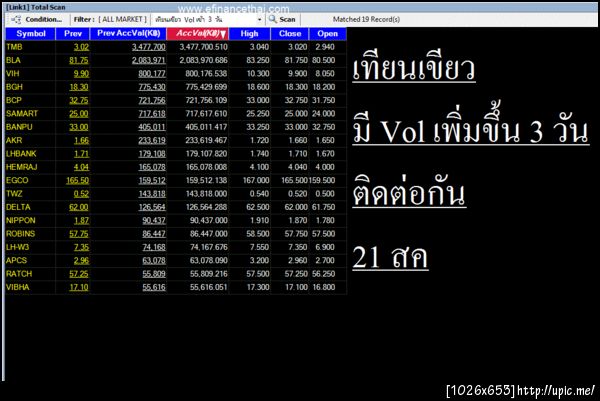Select the BLA symbol row
The width and height of the screenshot is (600, 401).
176,60
